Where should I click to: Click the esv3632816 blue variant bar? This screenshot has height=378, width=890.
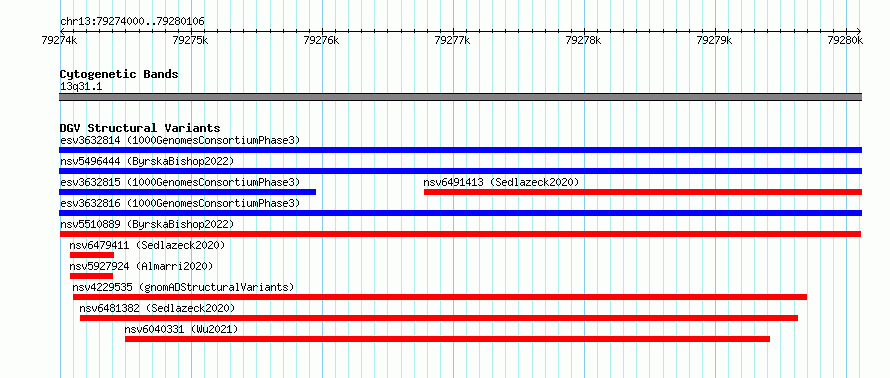pyautogui.click(x=460, y=213)
